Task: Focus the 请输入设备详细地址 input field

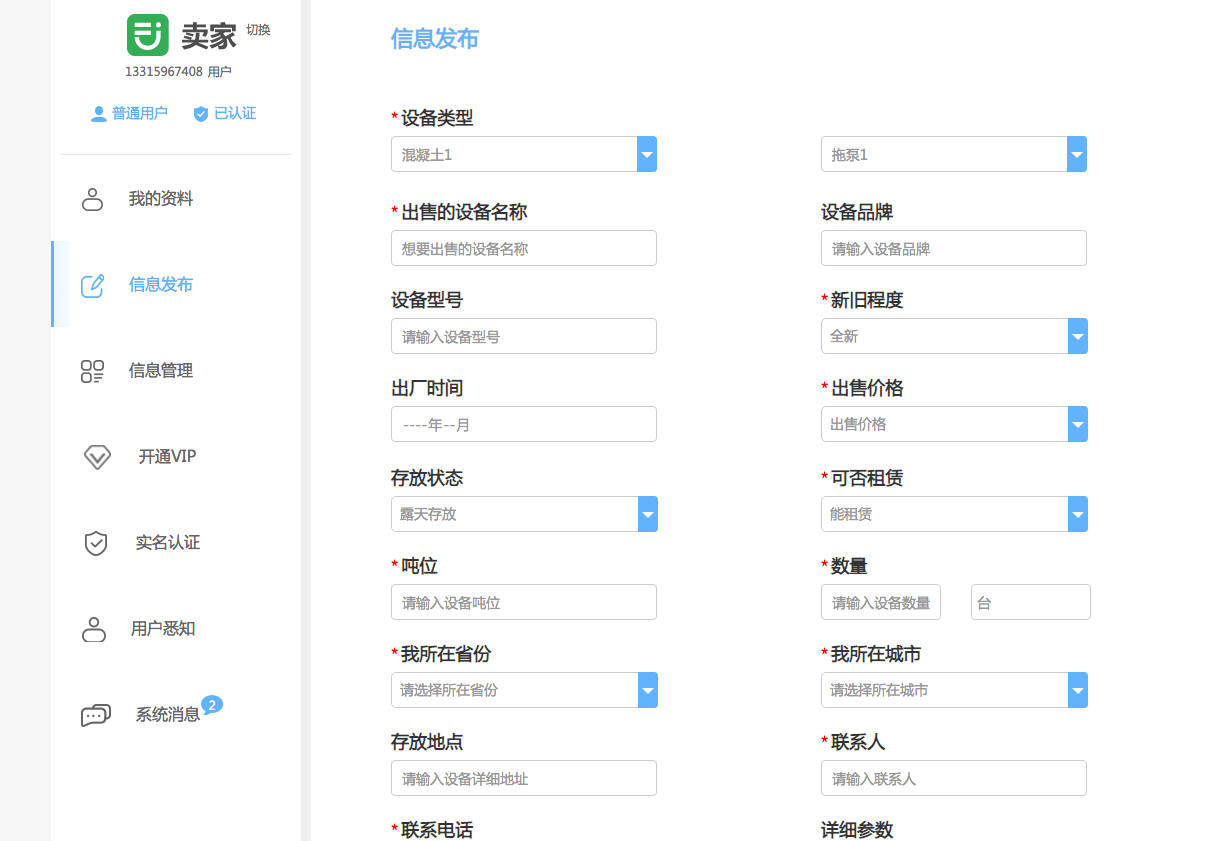Action: (524, 778)
